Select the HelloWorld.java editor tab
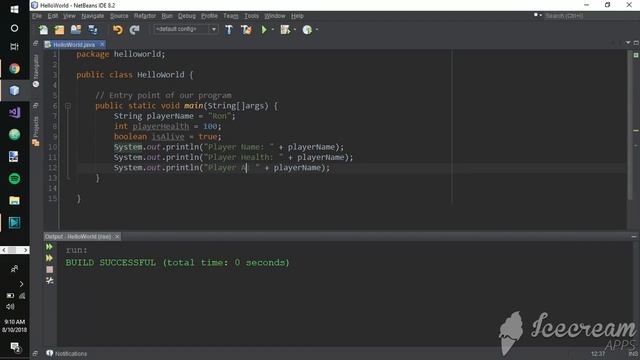The image size is (640, 360). (74, 44)
